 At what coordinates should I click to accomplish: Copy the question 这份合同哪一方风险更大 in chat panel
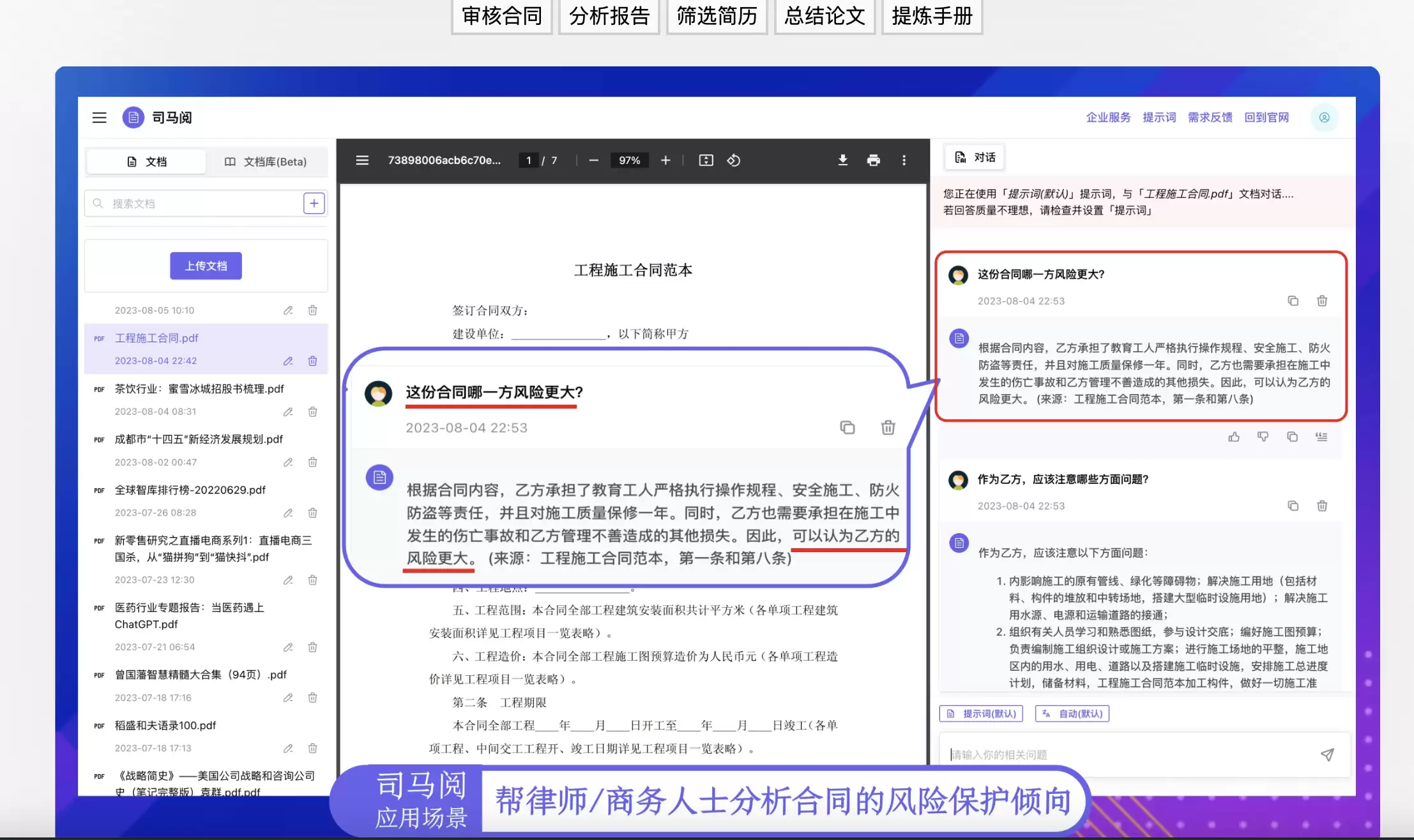coord(1293,301)
